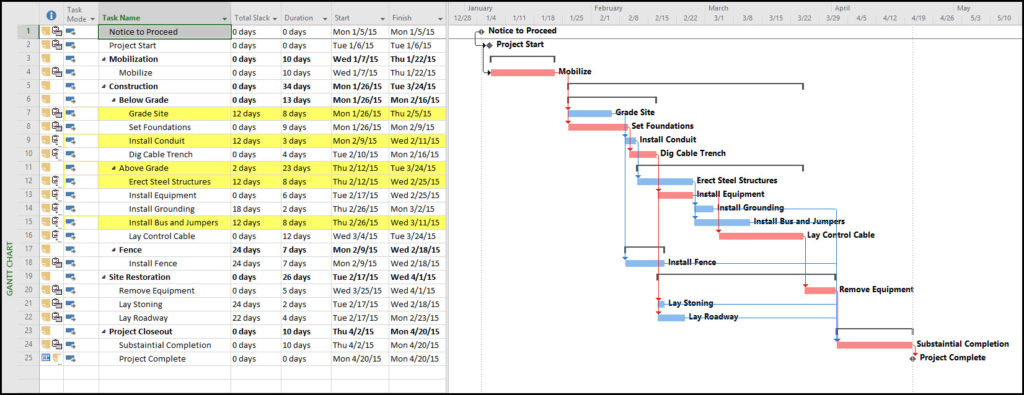The image size is (1024, 395).
Task: Click the March month timescale header
Action: pyautogui.click(x=718, y=8)
